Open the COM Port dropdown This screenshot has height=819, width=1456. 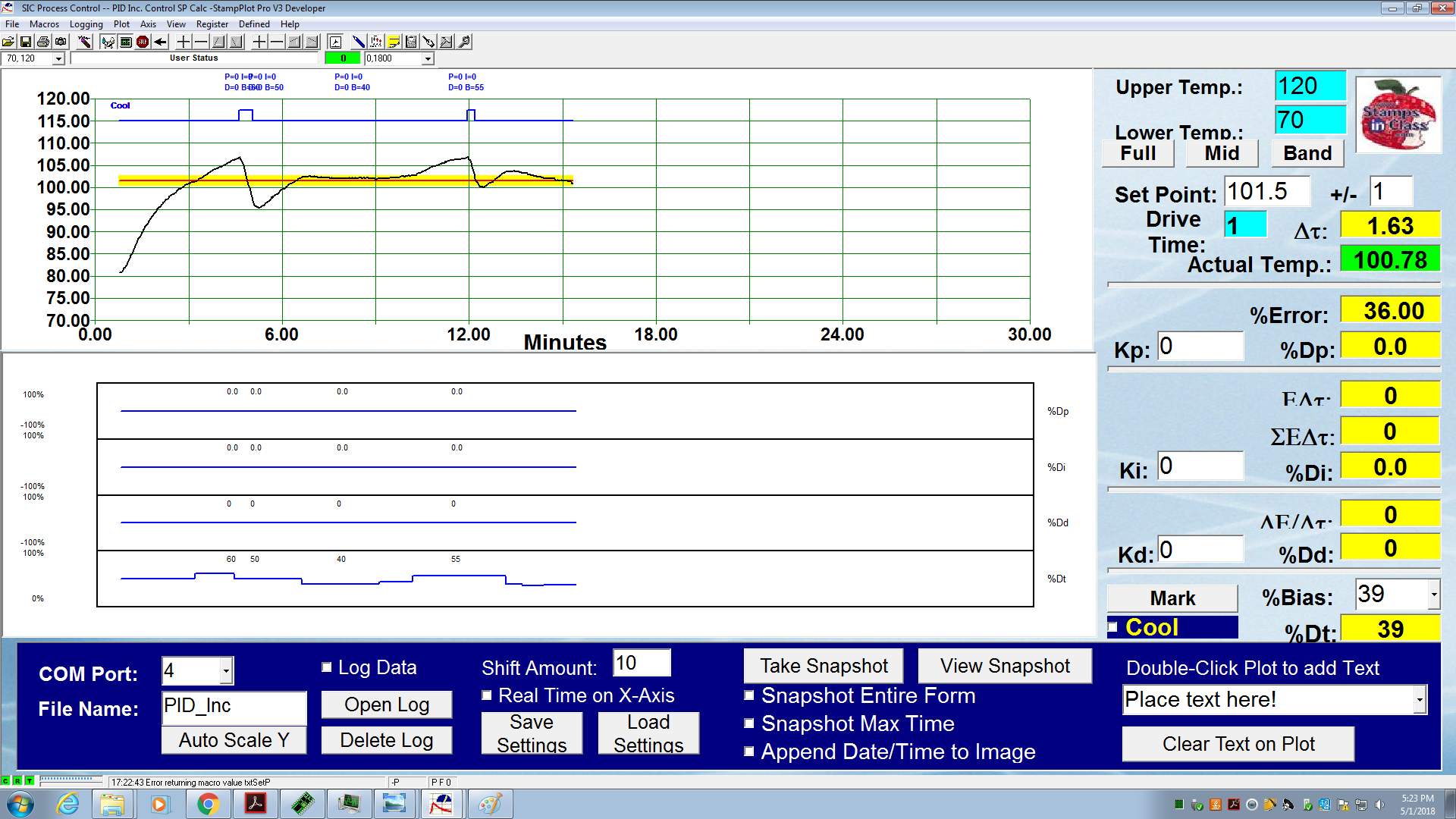tap(225, 671)
